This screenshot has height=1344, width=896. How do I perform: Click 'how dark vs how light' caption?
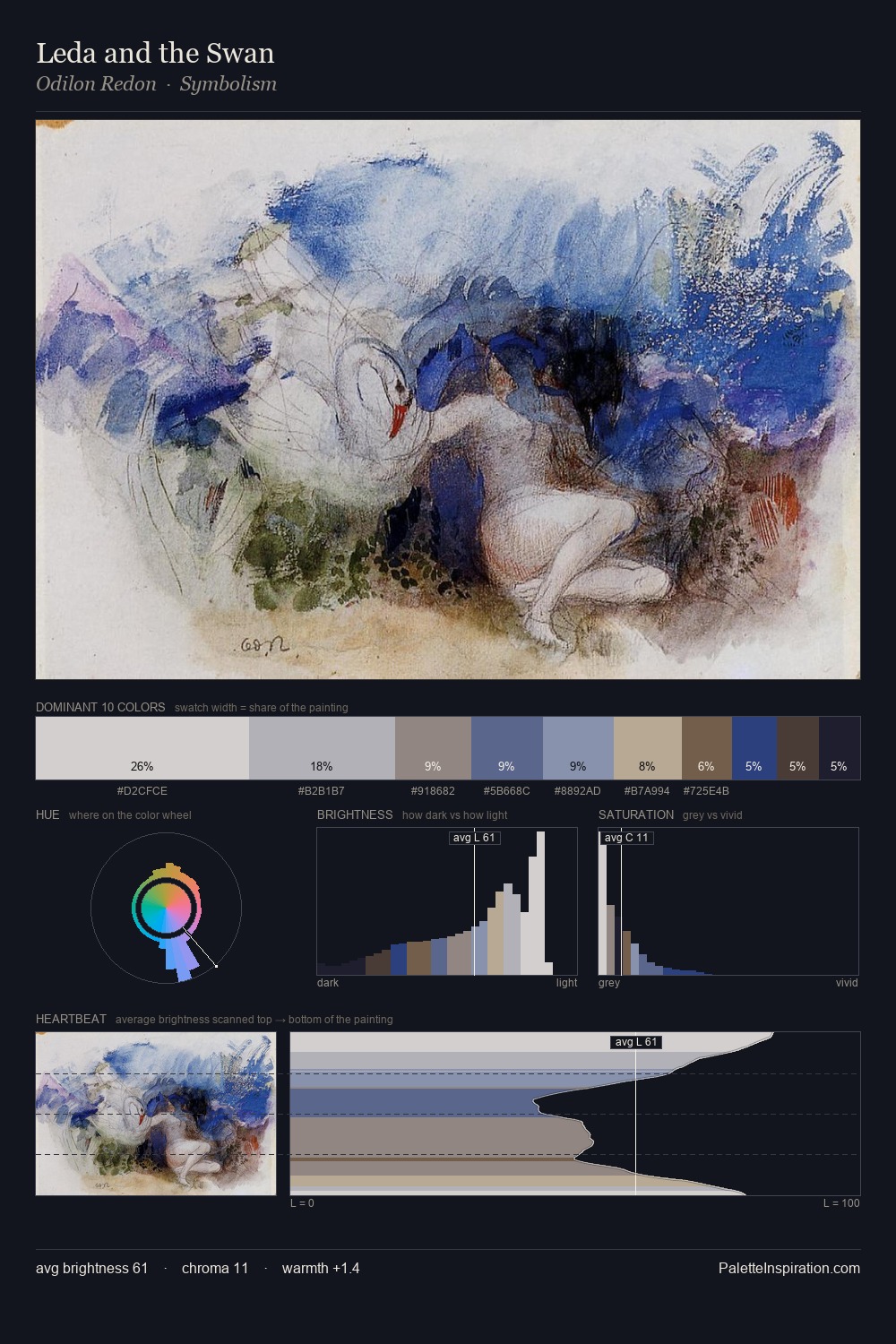pos(455,815)
